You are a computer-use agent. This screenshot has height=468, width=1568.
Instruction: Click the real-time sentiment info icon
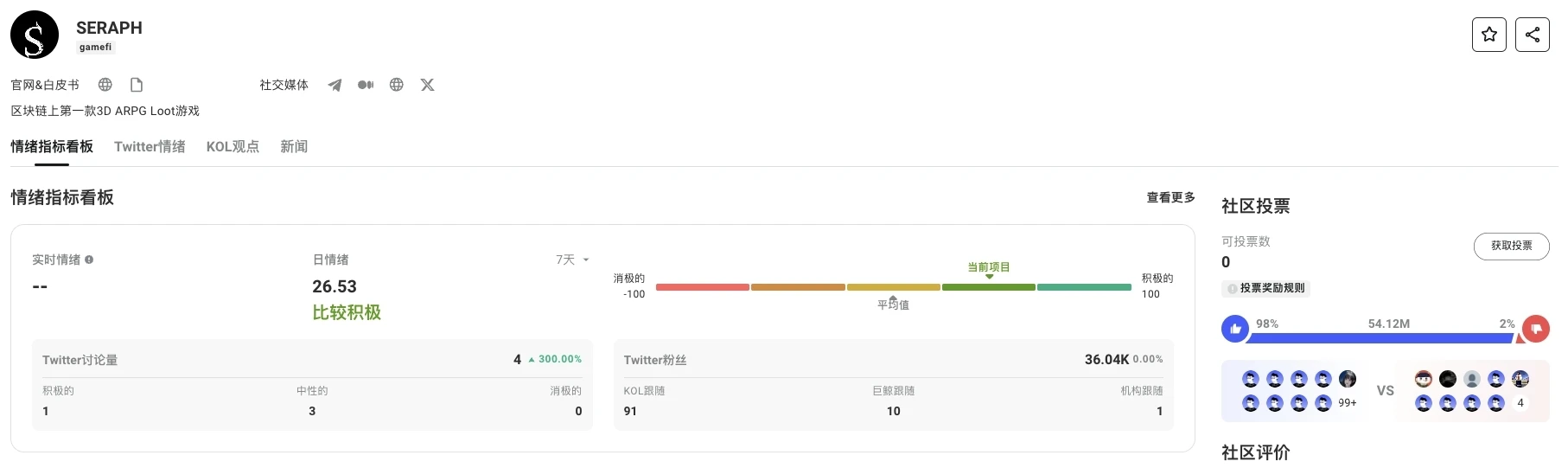point(89,260)
